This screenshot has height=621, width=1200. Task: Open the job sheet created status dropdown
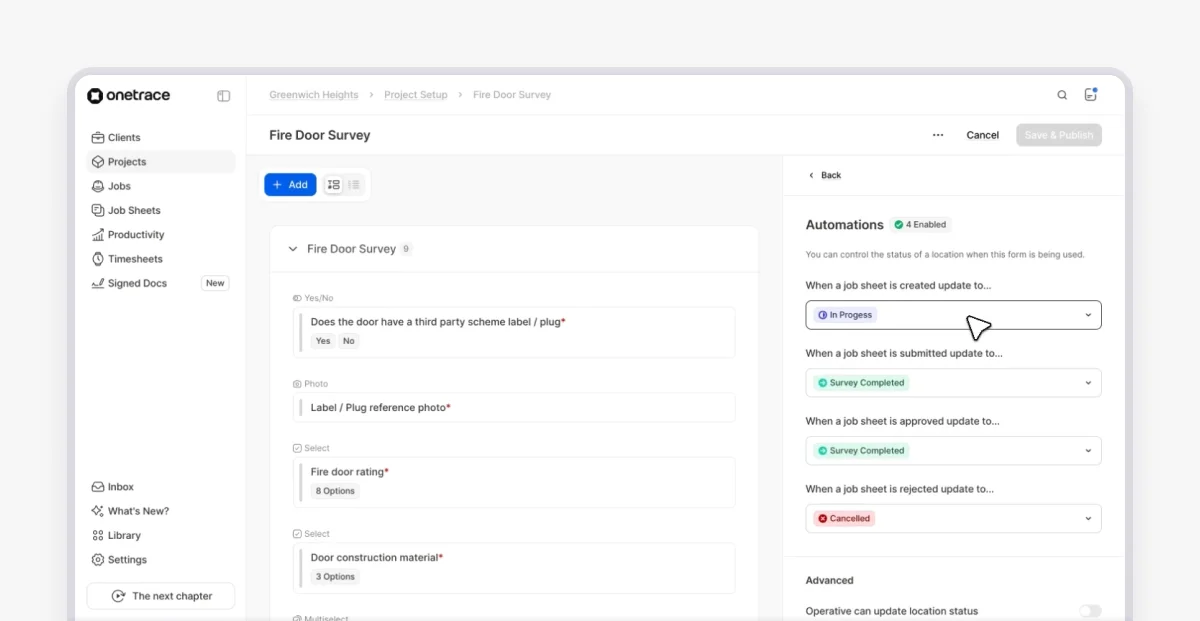[953, 315]
